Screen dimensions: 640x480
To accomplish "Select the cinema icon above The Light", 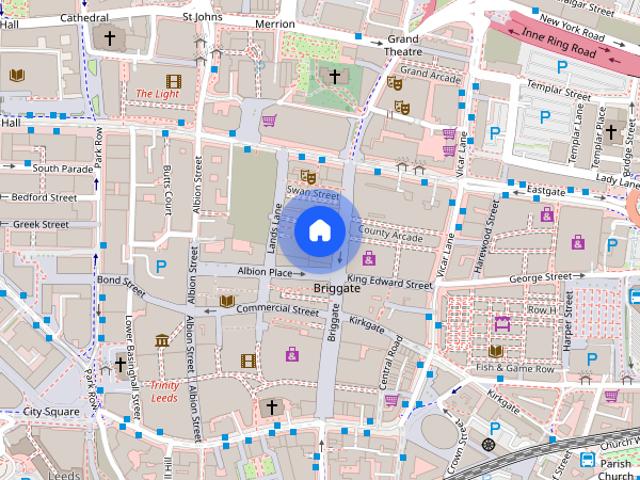I will [175, 80].
